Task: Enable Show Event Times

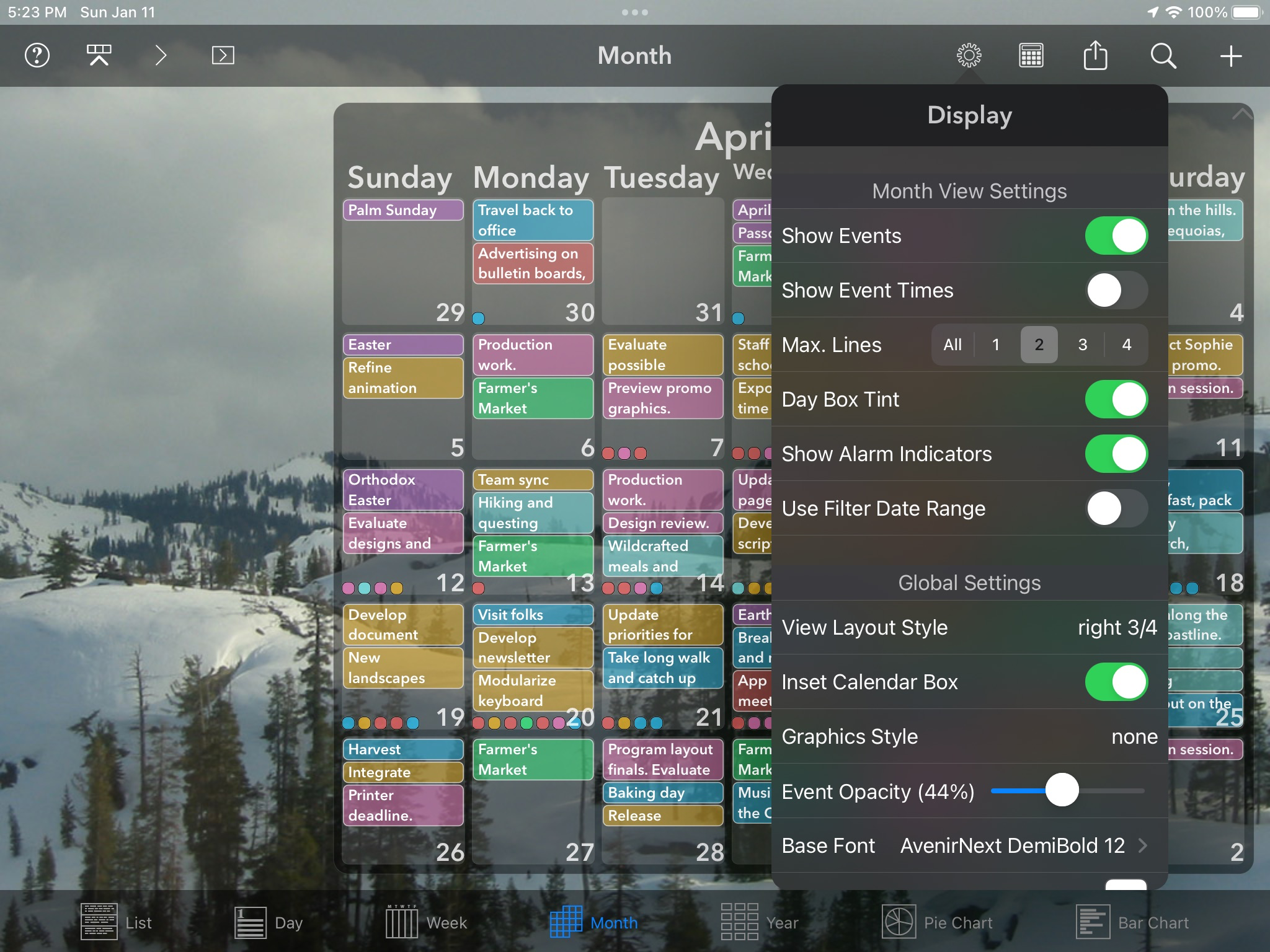Action: (x=1116, y=290)
